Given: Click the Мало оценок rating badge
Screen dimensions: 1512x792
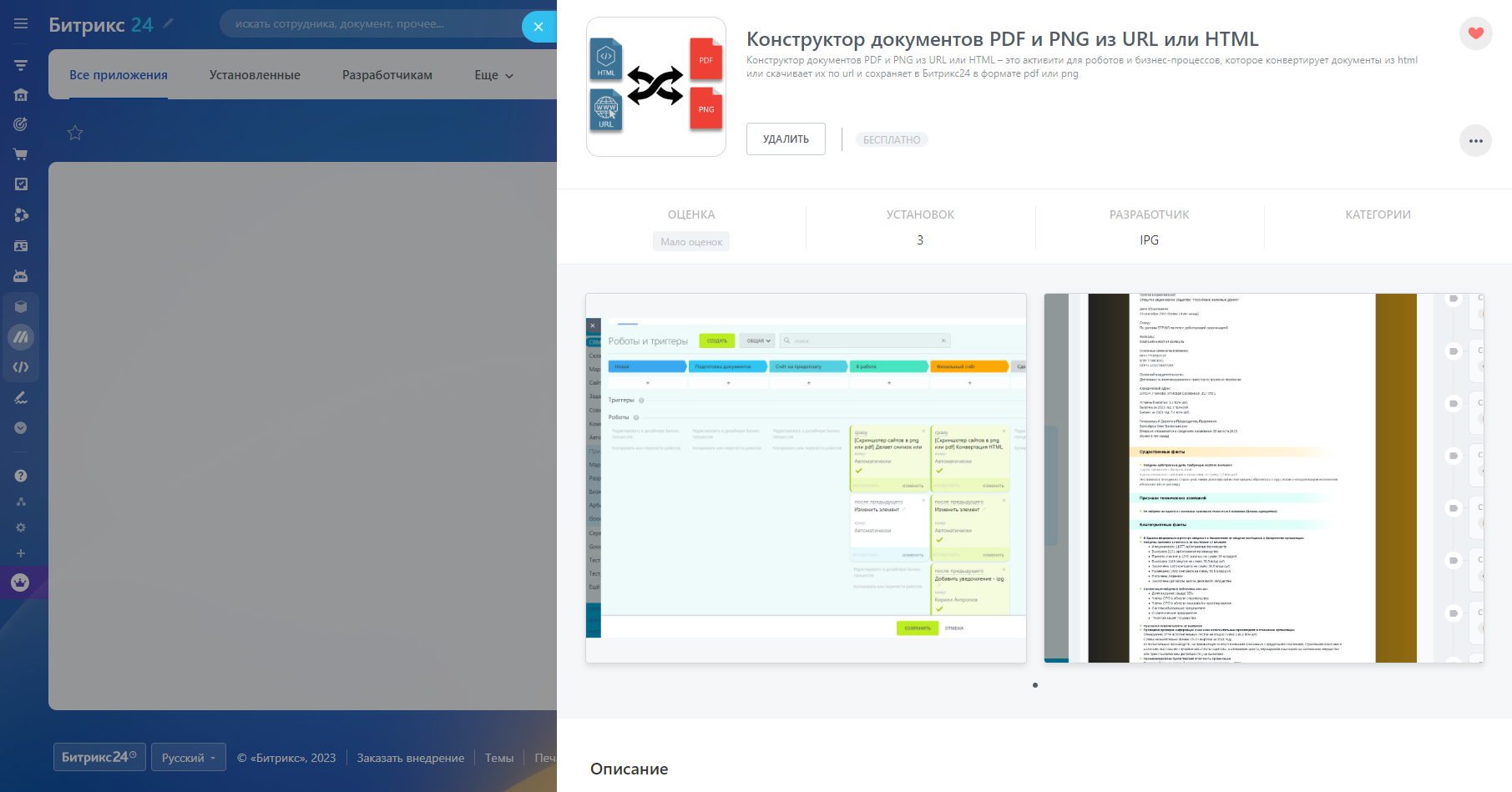Looking at the screenshot, I should tap(691, 241).
